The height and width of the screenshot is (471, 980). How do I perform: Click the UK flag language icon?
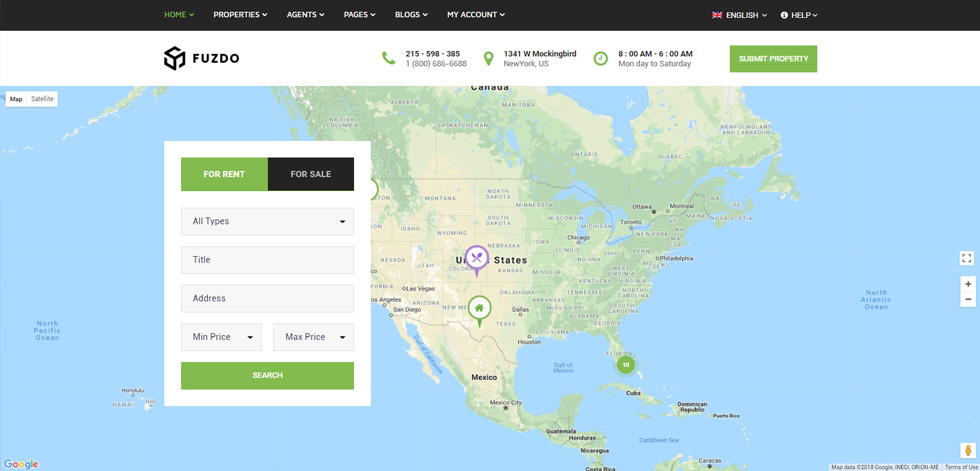click(x=717, y=15)
